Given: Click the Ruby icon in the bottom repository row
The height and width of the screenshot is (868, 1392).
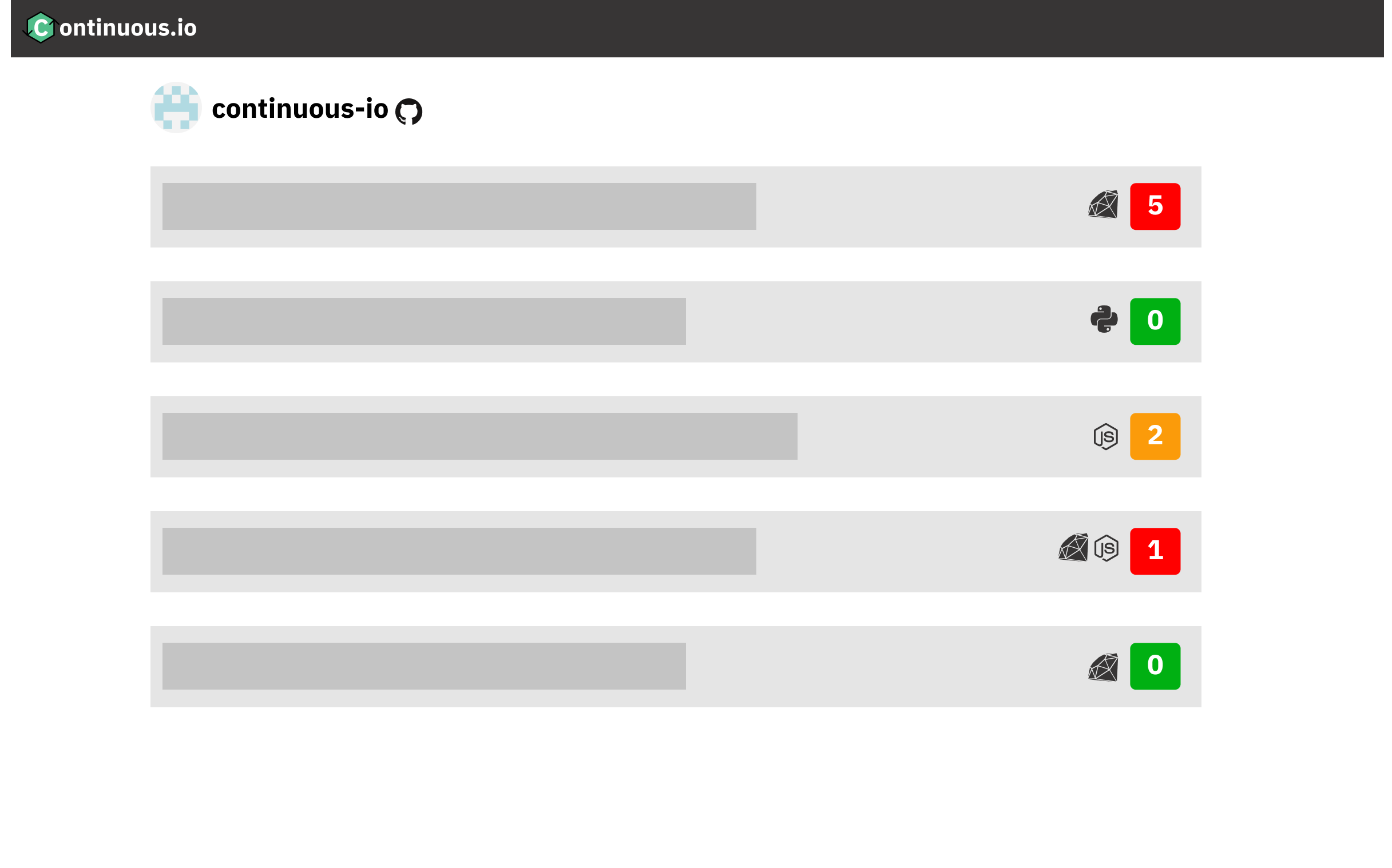Looking at the screenshot, I should 1103,668.
